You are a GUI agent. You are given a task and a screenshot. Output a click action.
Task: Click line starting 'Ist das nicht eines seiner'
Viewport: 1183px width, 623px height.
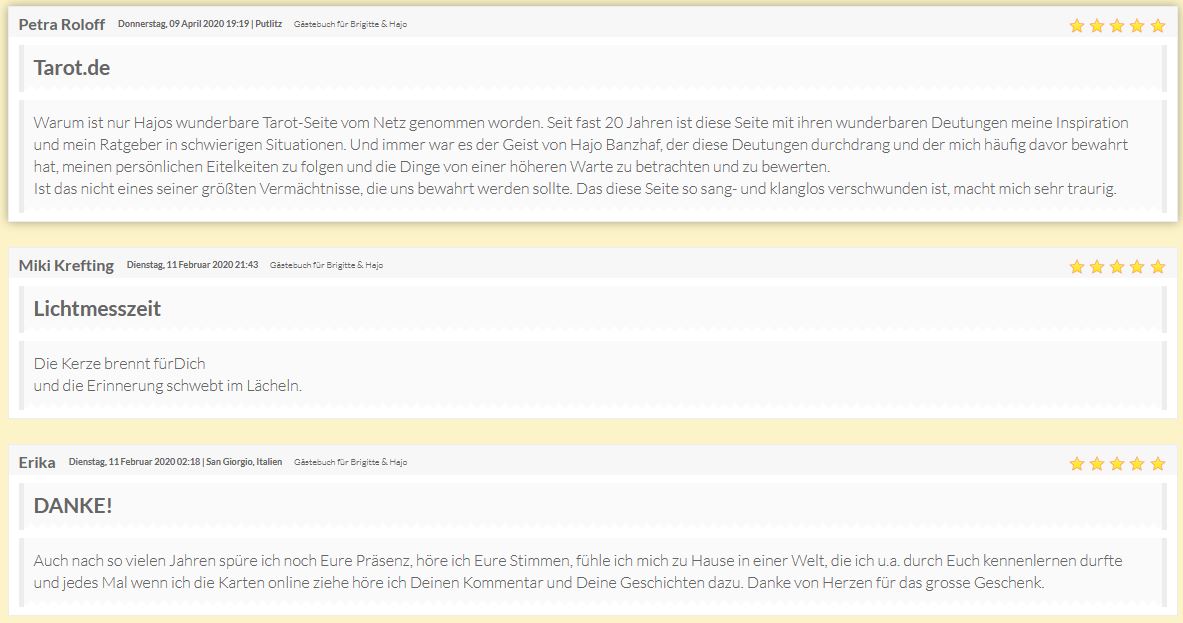(575, 189)
